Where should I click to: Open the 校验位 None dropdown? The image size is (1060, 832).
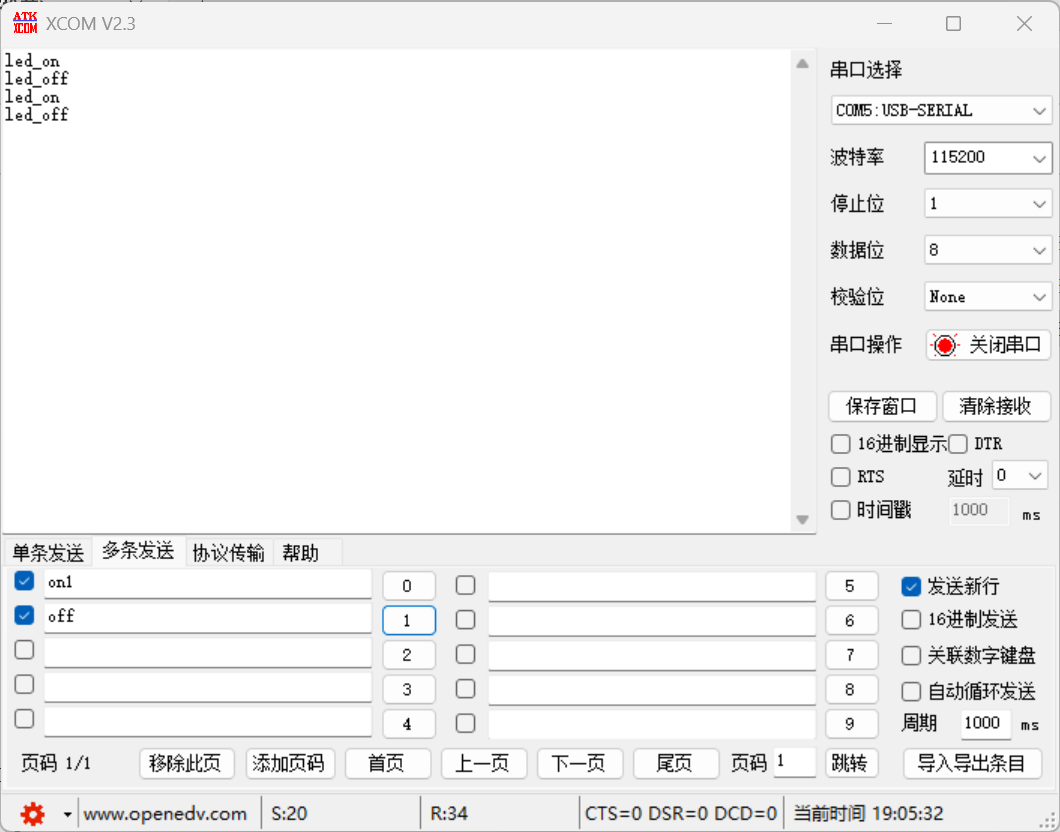coord(987,297)
